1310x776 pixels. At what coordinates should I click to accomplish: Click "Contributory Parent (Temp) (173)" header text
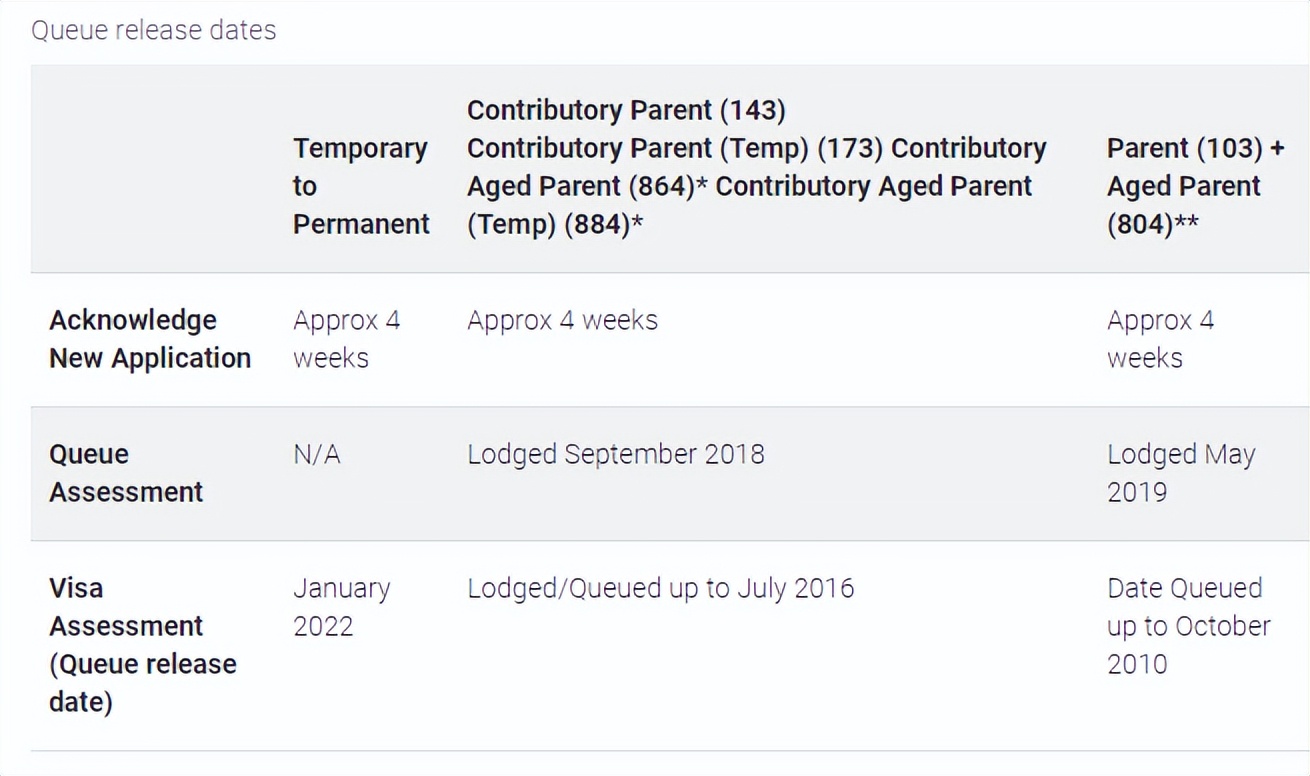coord(673,148)
